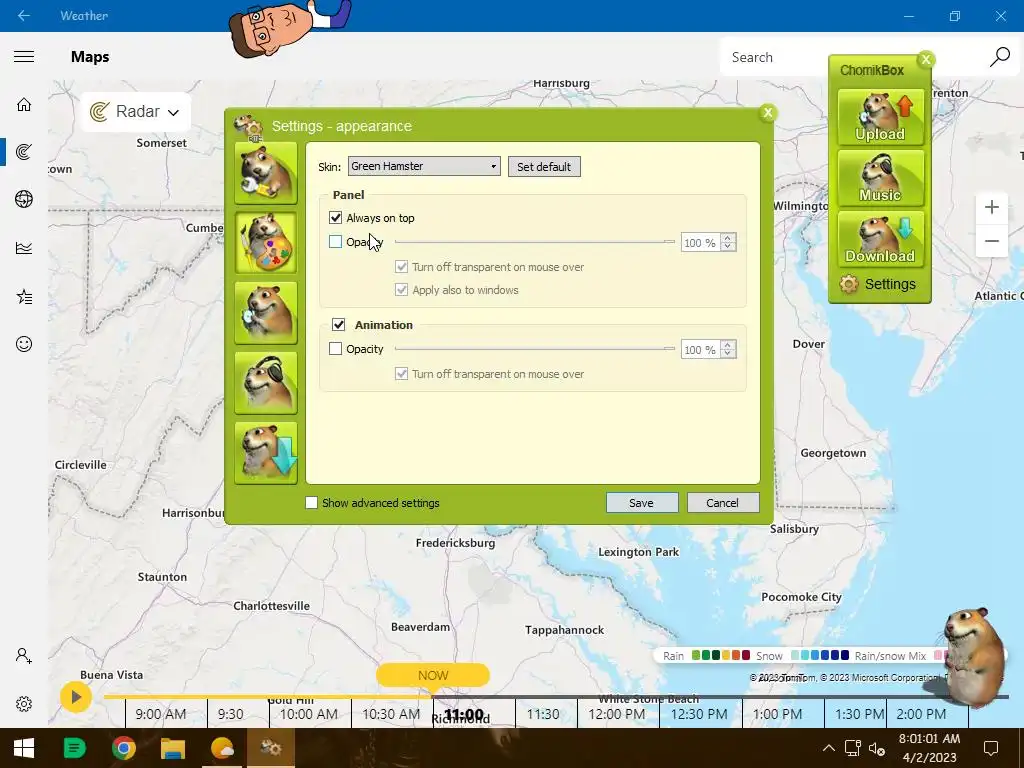Click the Set default button
The width and height of the screenshot is (1024, 768).
(544, 167)
